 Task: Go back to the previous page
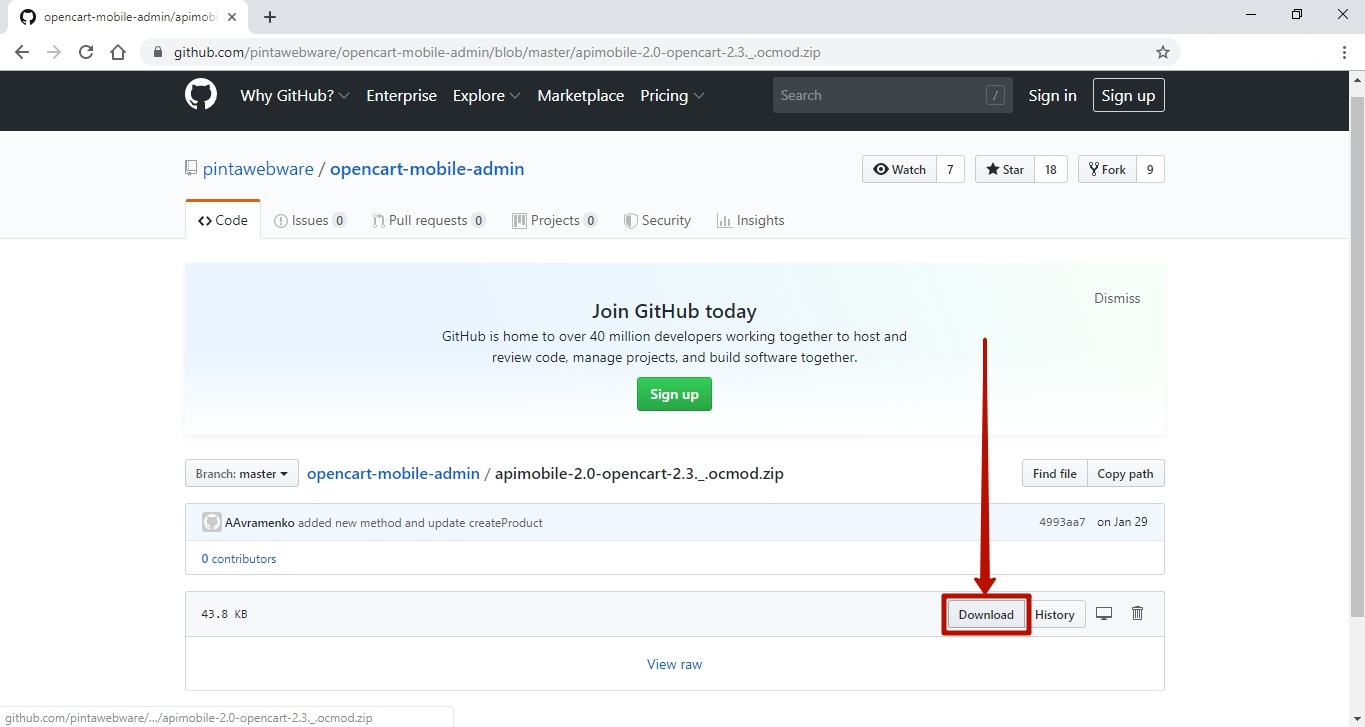tap(22, 52)
